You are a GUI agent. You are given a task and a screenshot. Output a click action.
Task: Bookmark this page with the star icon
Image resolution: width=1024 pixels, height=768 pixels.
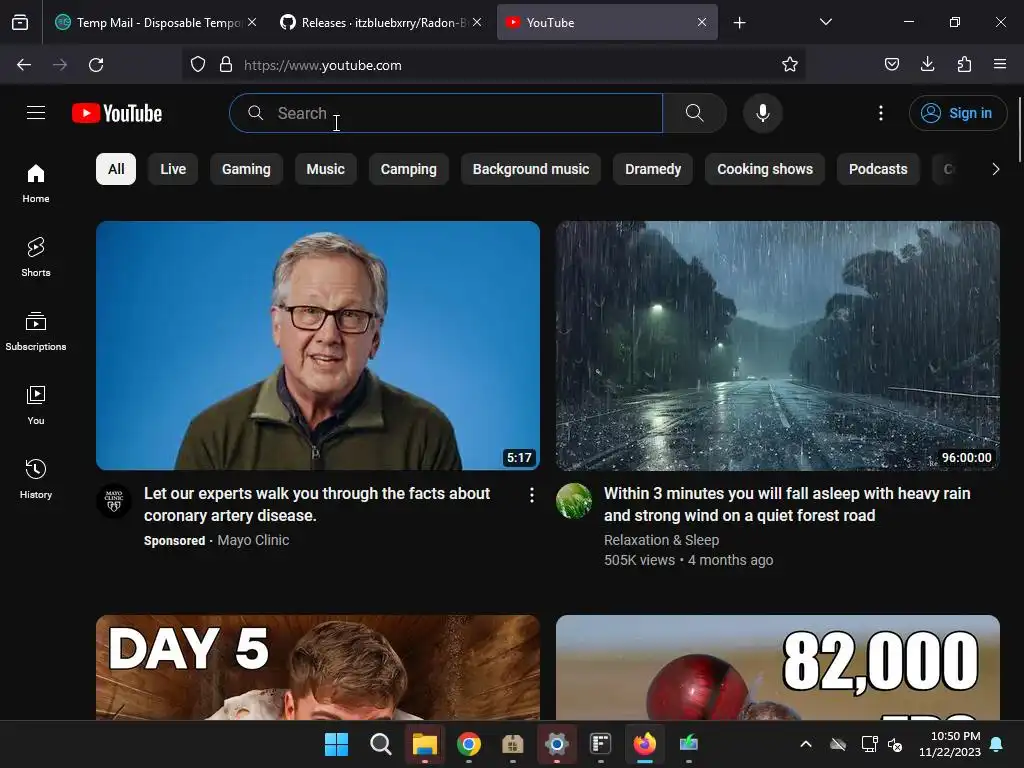pos(790,65)
